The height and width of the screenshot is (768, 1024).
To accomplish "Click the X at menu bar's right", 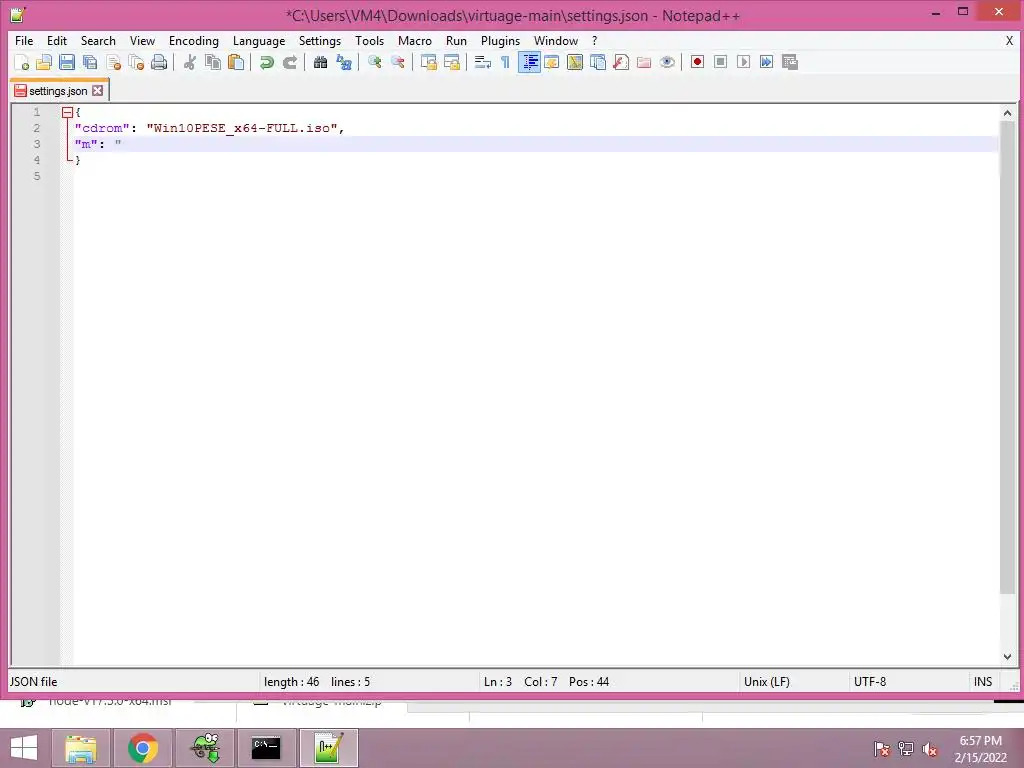I will pyautogui.click(x=1009, y=40).
